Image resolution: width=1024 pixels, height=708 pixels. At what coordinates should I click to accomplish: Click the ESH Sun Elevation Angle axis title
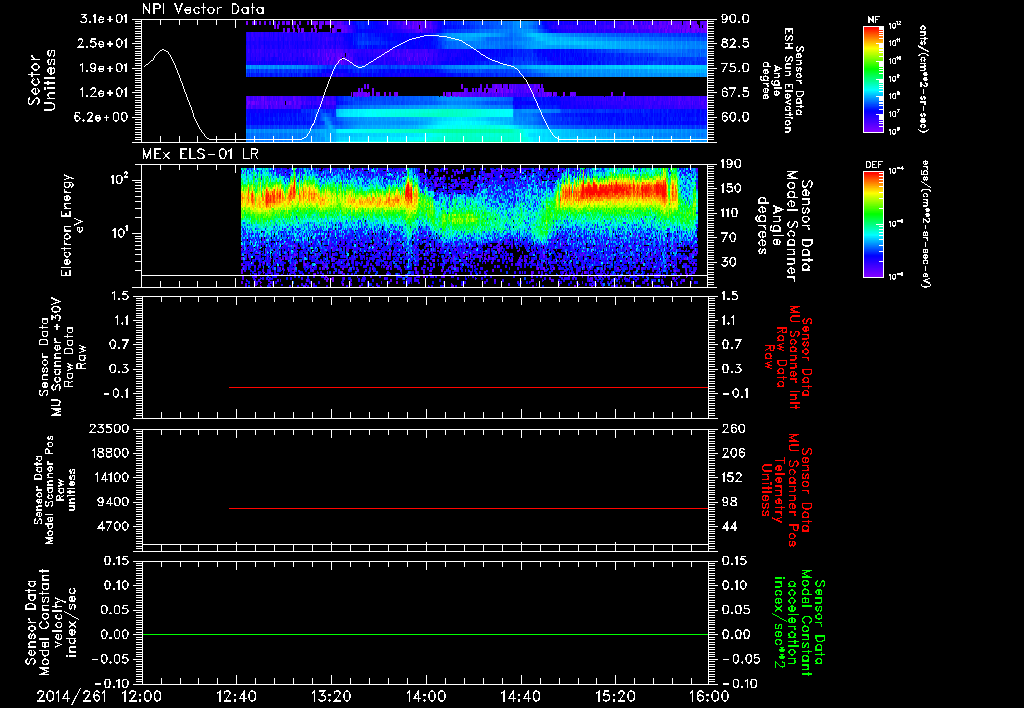(782, 80)
